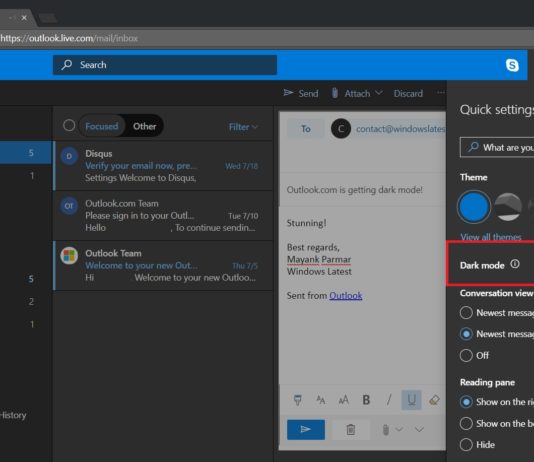Click the magnifier icon in Search bar
The image size is (534, 462).
[67, 65]
